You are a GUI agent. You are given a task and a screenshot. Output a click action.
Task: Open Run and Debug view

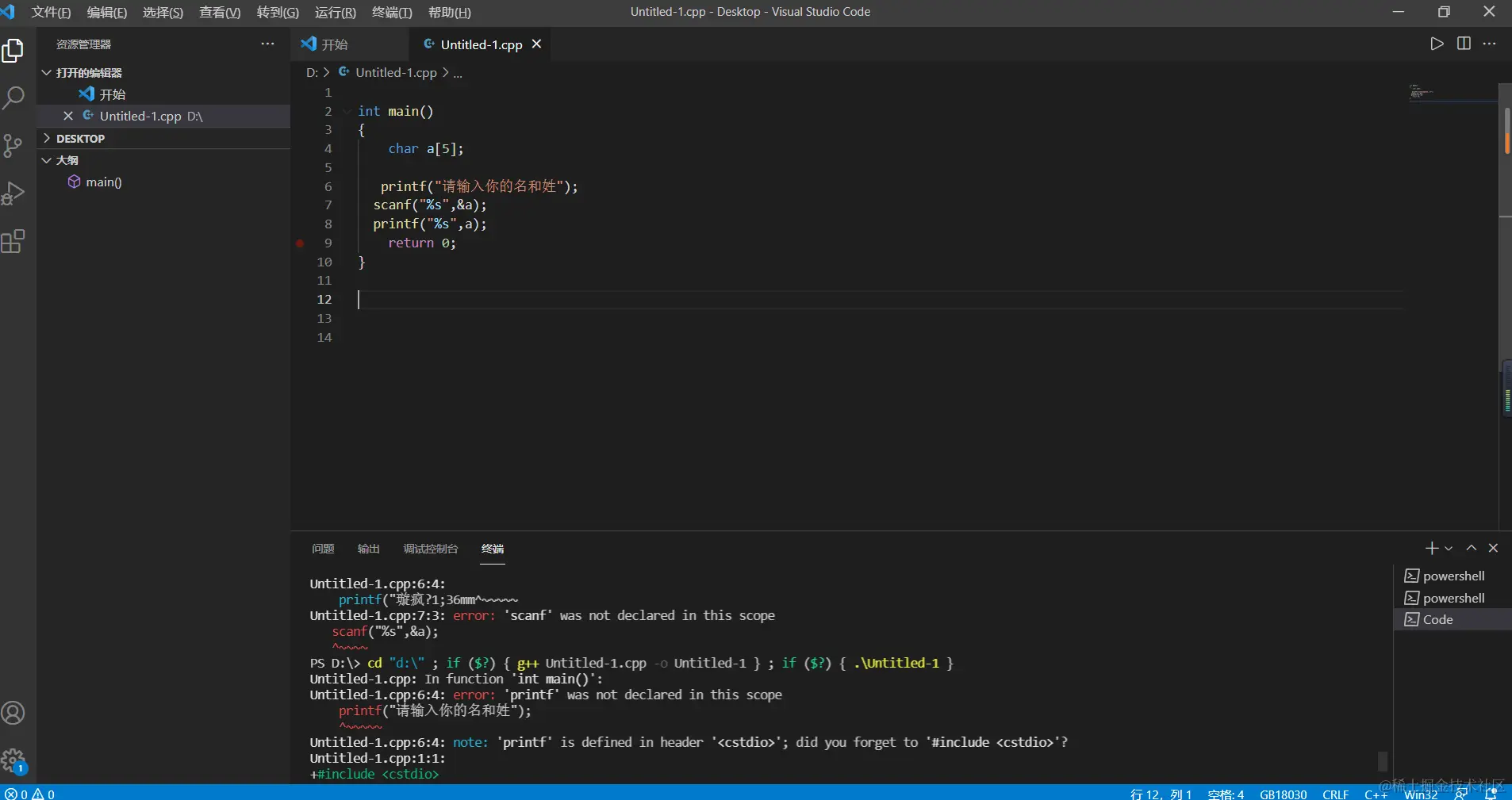click(13, 193)
